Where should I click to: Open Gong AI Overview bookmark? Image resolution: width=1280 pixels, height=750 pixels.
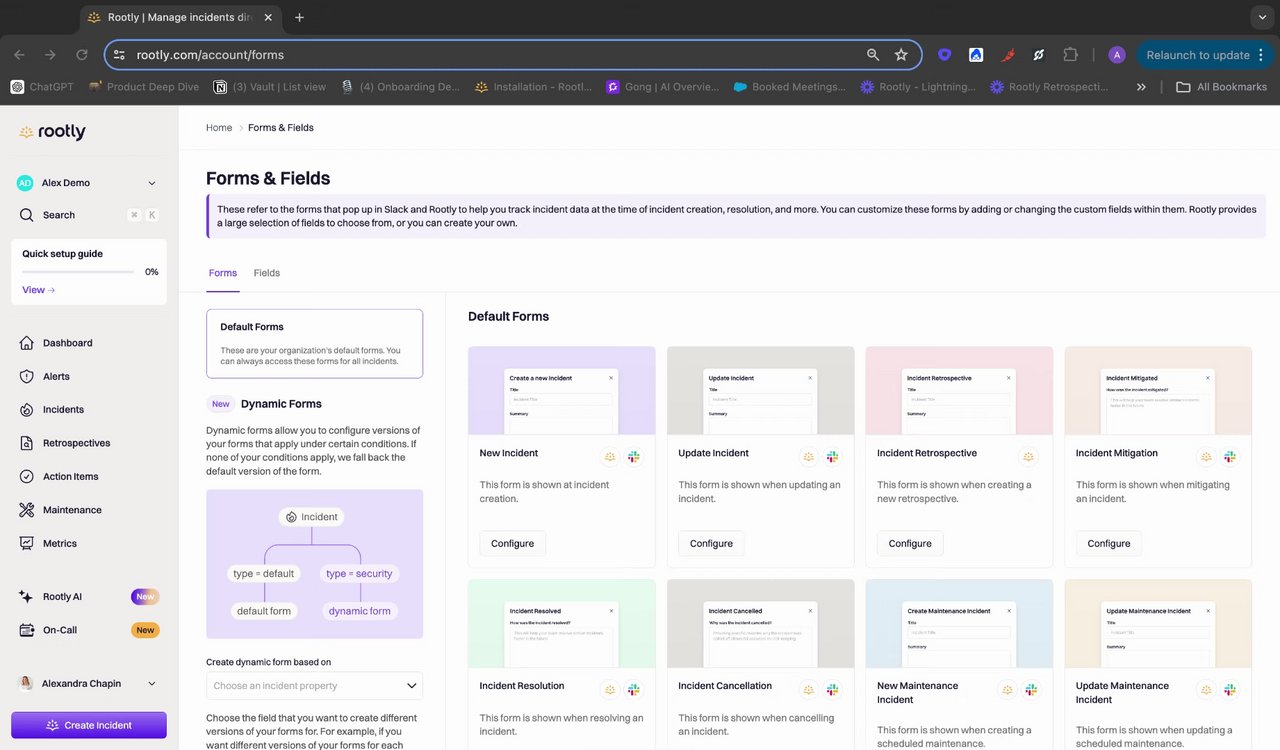click(663, 87)
